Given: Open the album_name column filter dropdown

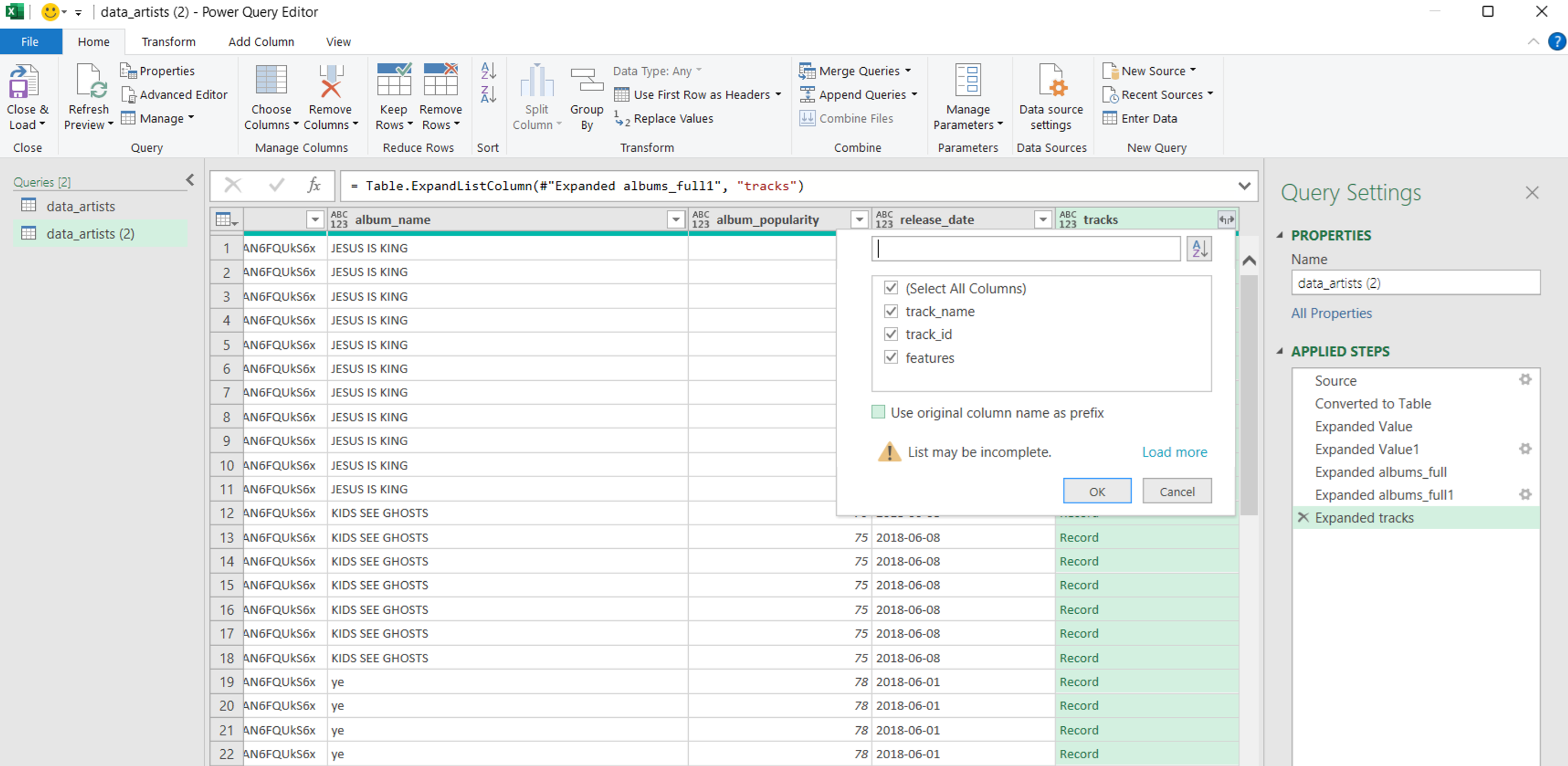Looking at the screenshot, I should 676,219.
